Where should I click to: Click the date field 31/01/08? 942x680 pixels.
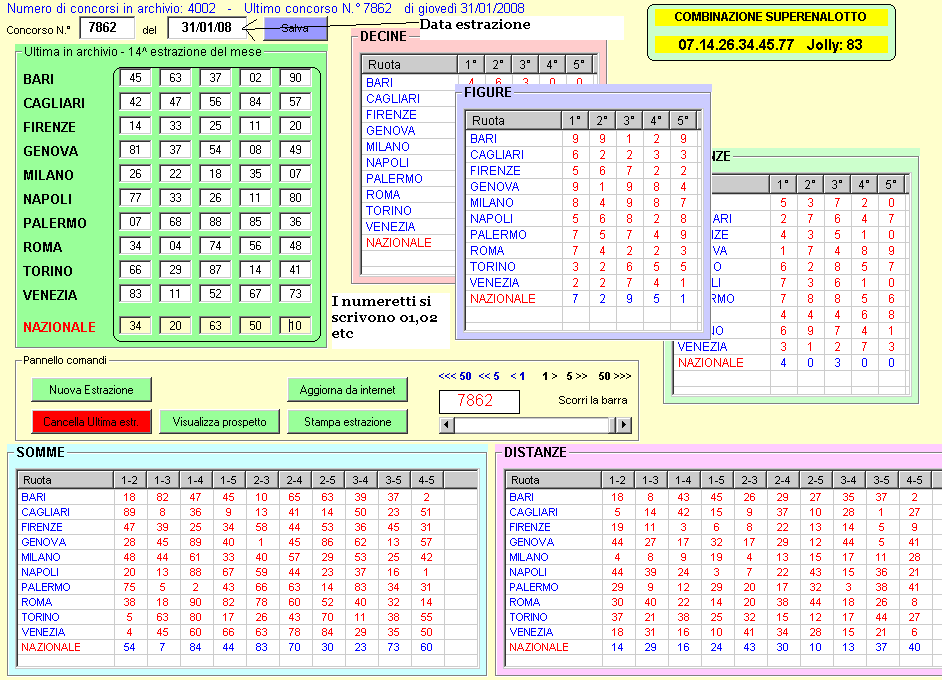click(x=206, y=28)
